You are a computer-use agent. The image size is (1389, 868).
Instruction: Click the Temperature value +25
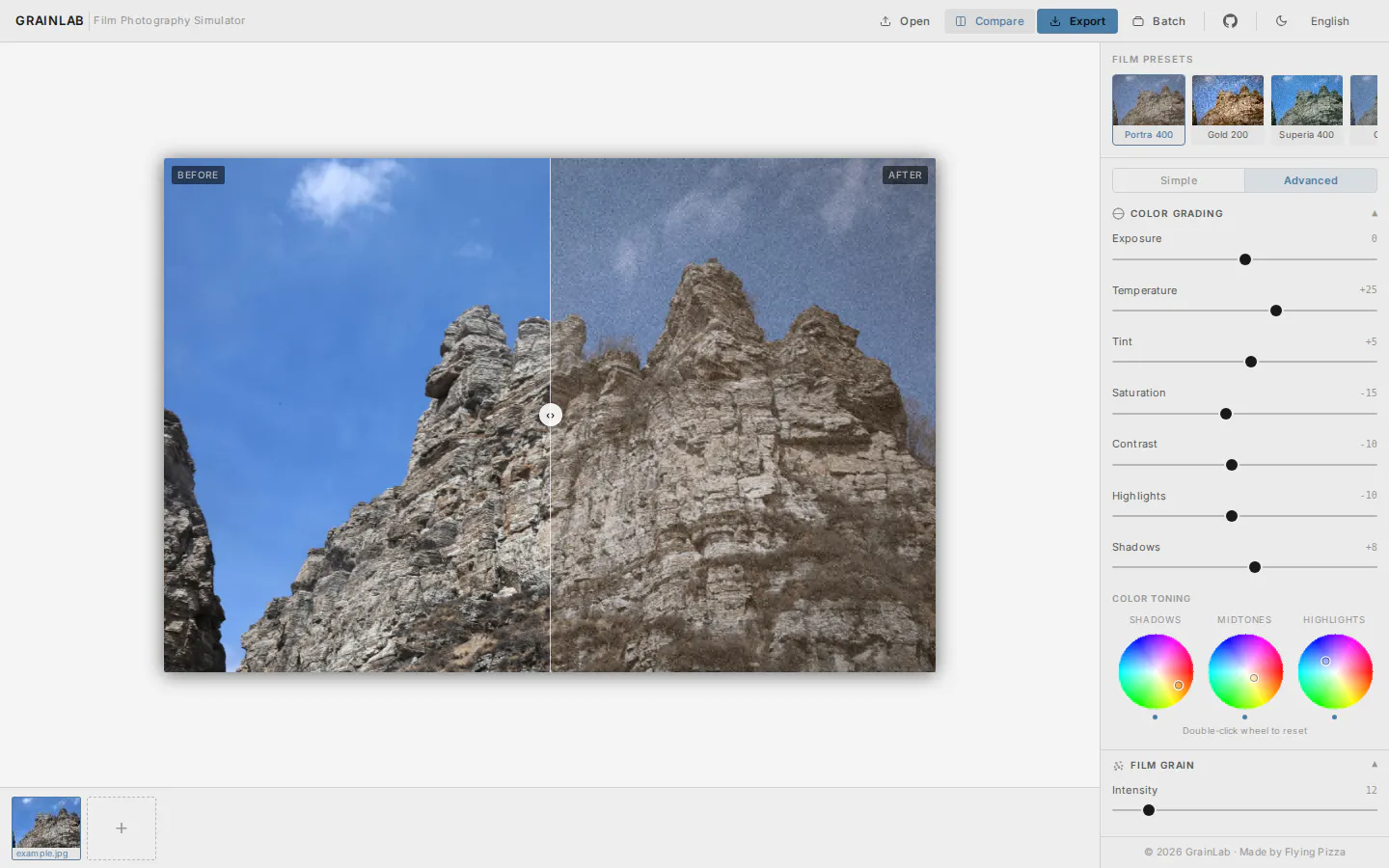coord(1368,290)
